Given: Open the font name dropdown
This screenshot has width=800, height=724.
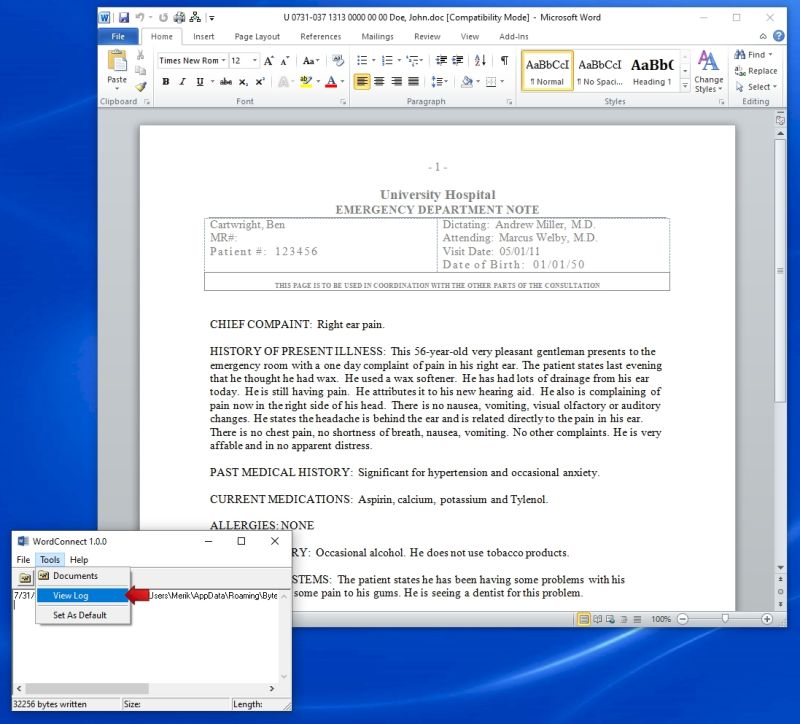Looking at the screenshot, I should (224, 61).
